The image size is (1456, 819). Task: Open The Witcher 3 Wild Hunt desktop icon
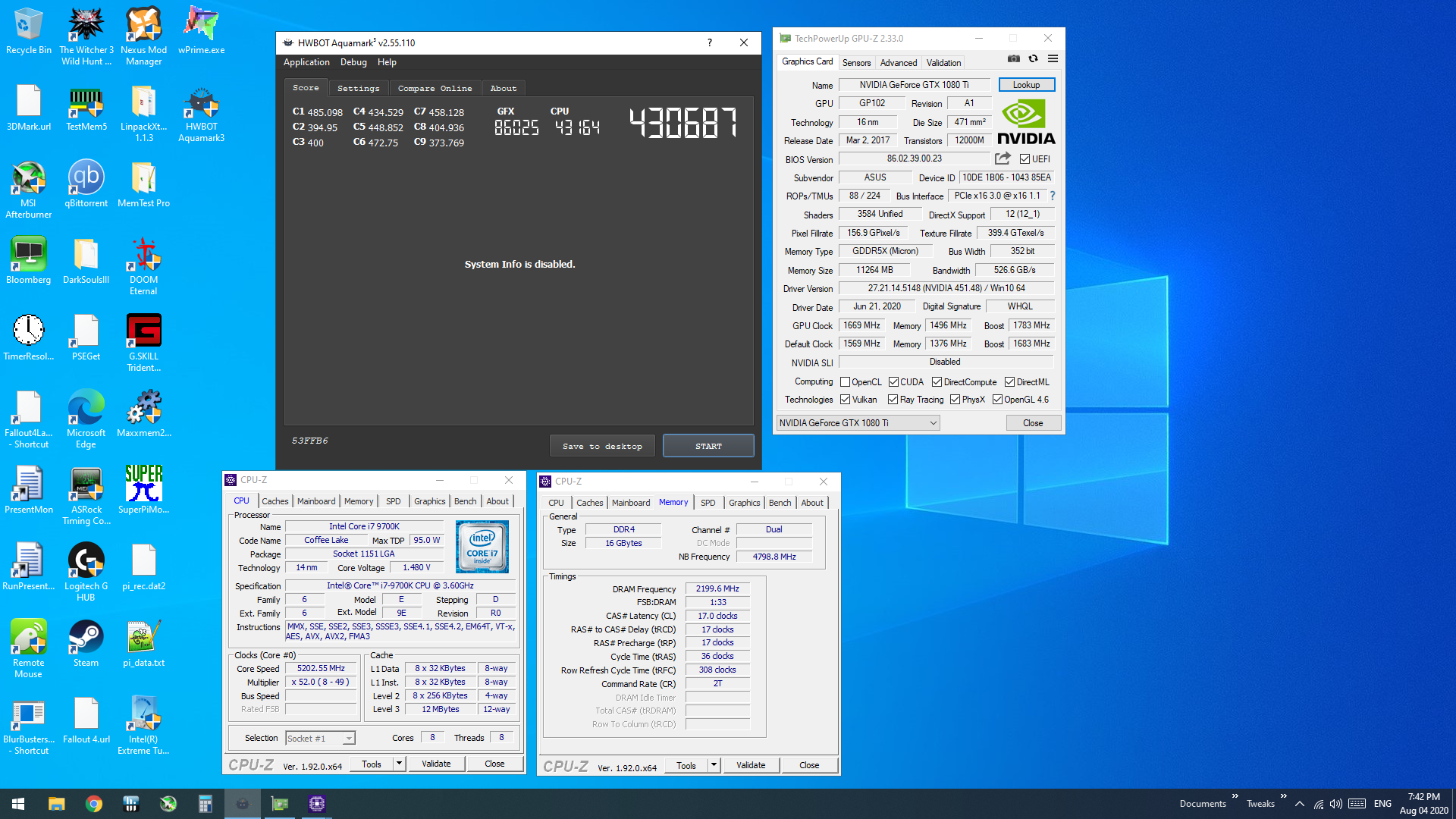86,36
